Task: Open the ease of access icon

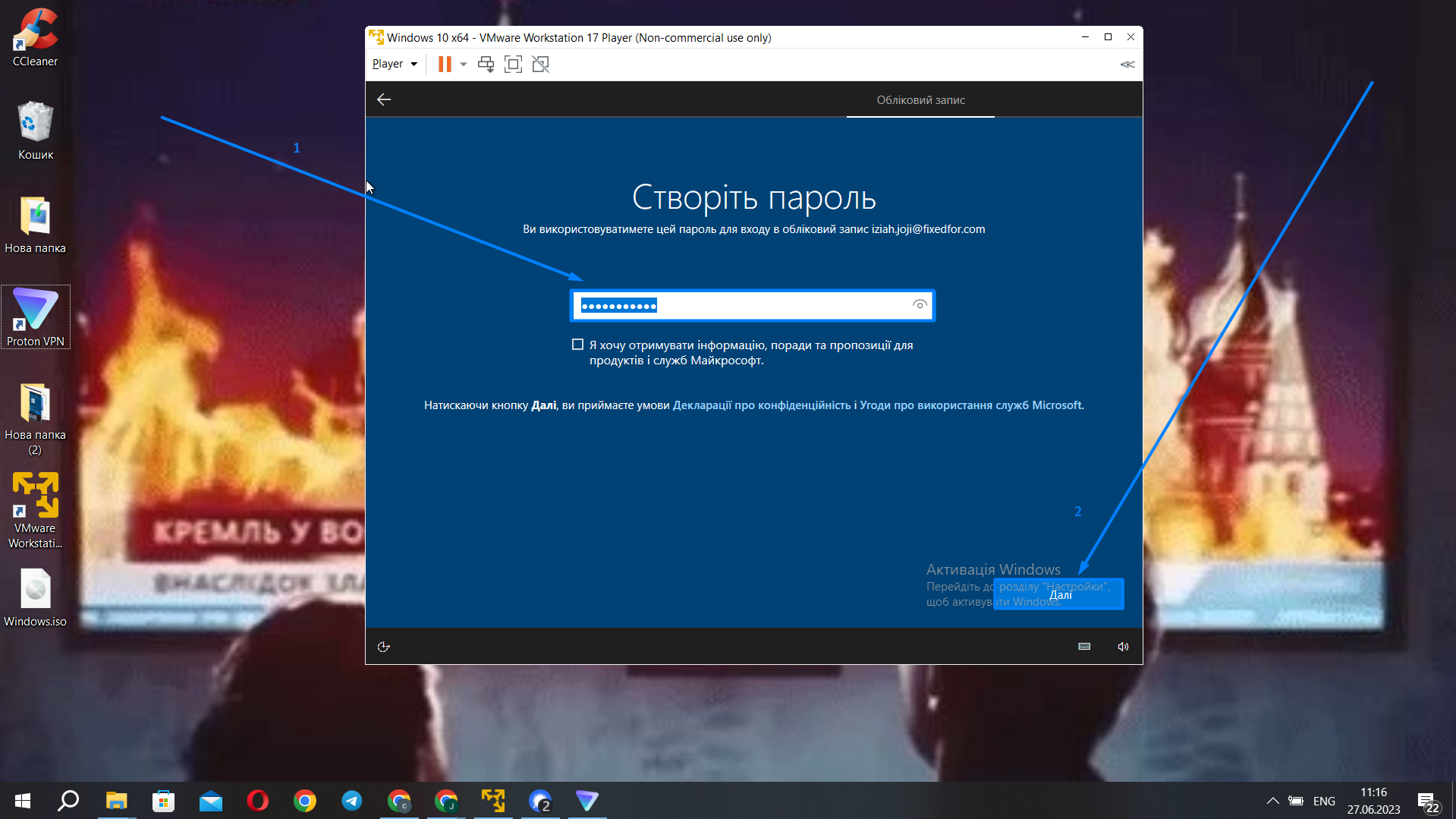Action: (x=383, y=647)
